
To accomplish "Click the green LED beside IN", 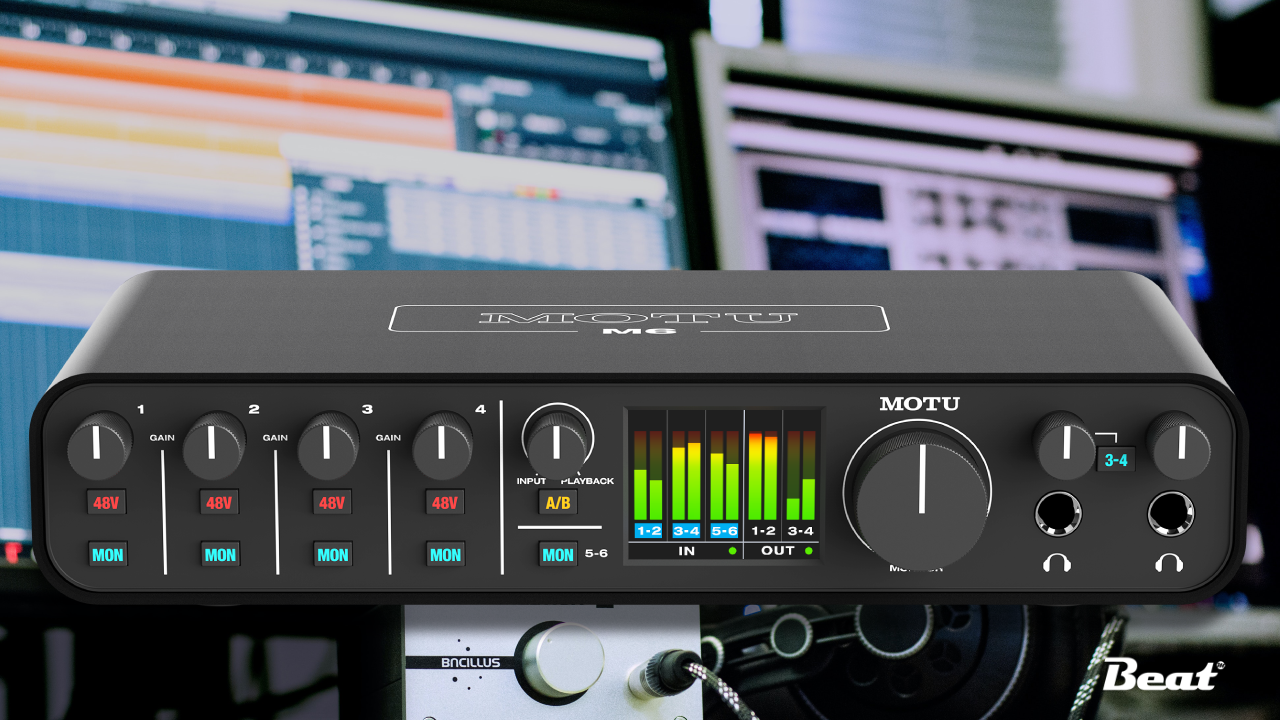I will 732,551.
